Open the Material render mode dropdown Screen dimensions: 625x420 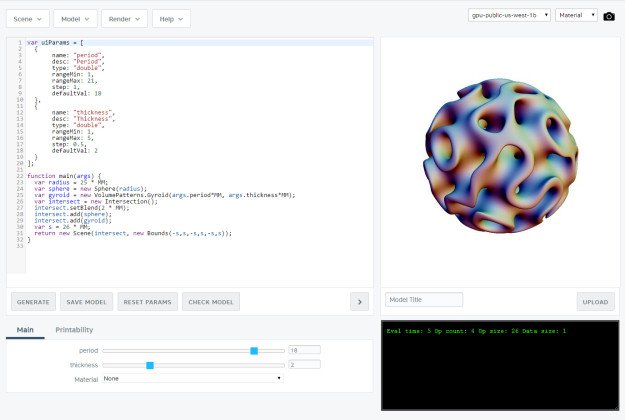[576, 15]
